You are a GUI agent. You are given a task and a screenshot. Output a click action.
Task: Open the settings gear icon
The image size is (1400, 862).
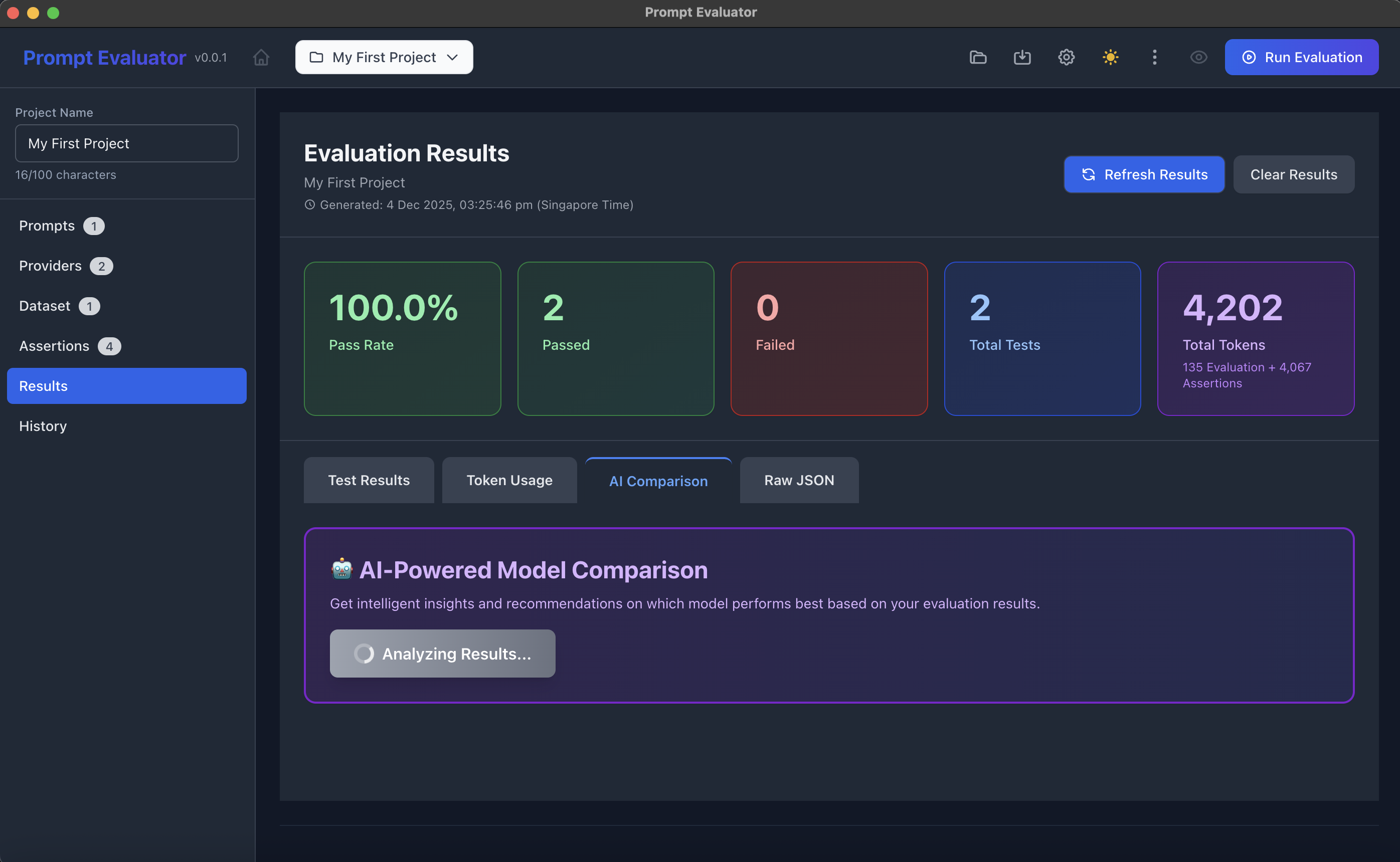coord(1066,57)
